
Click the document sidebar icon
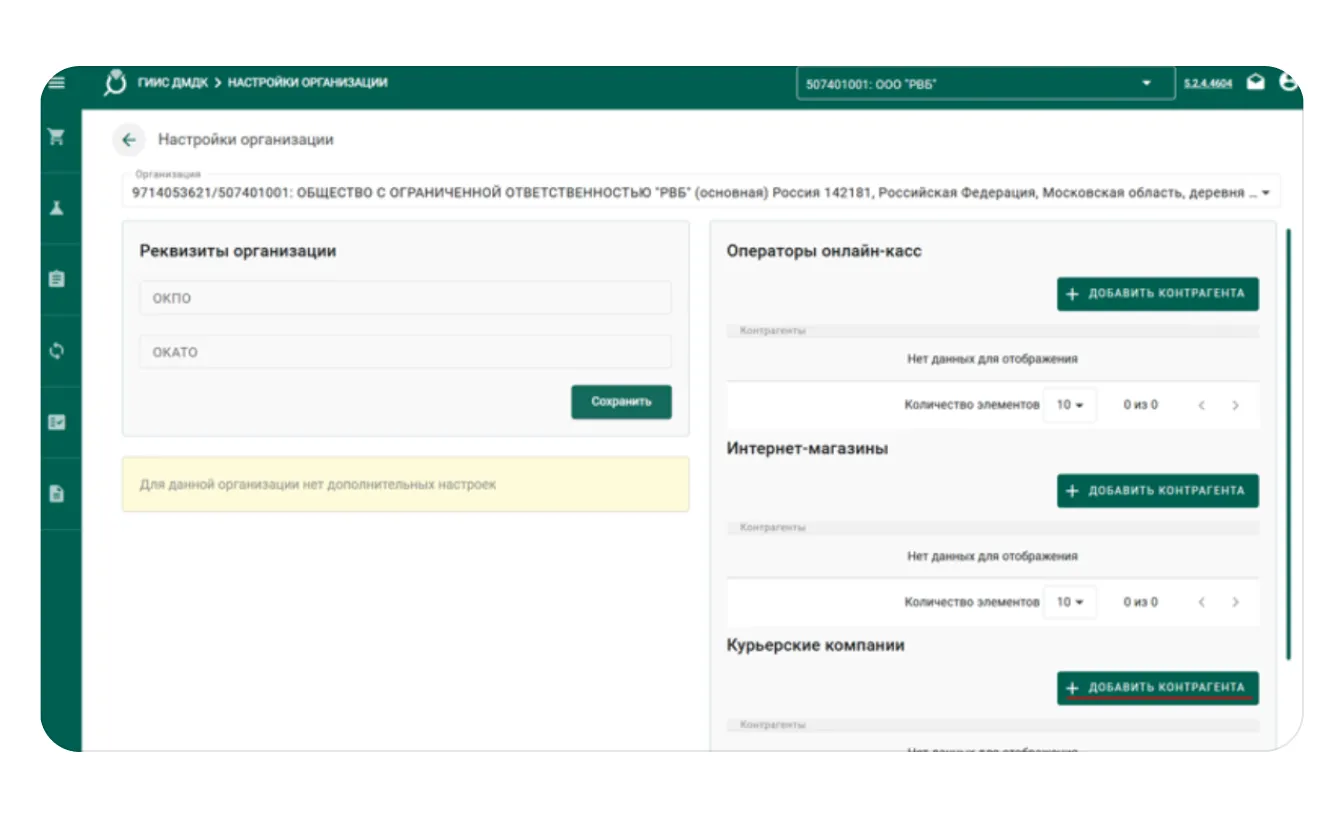(x=57, y=493)
